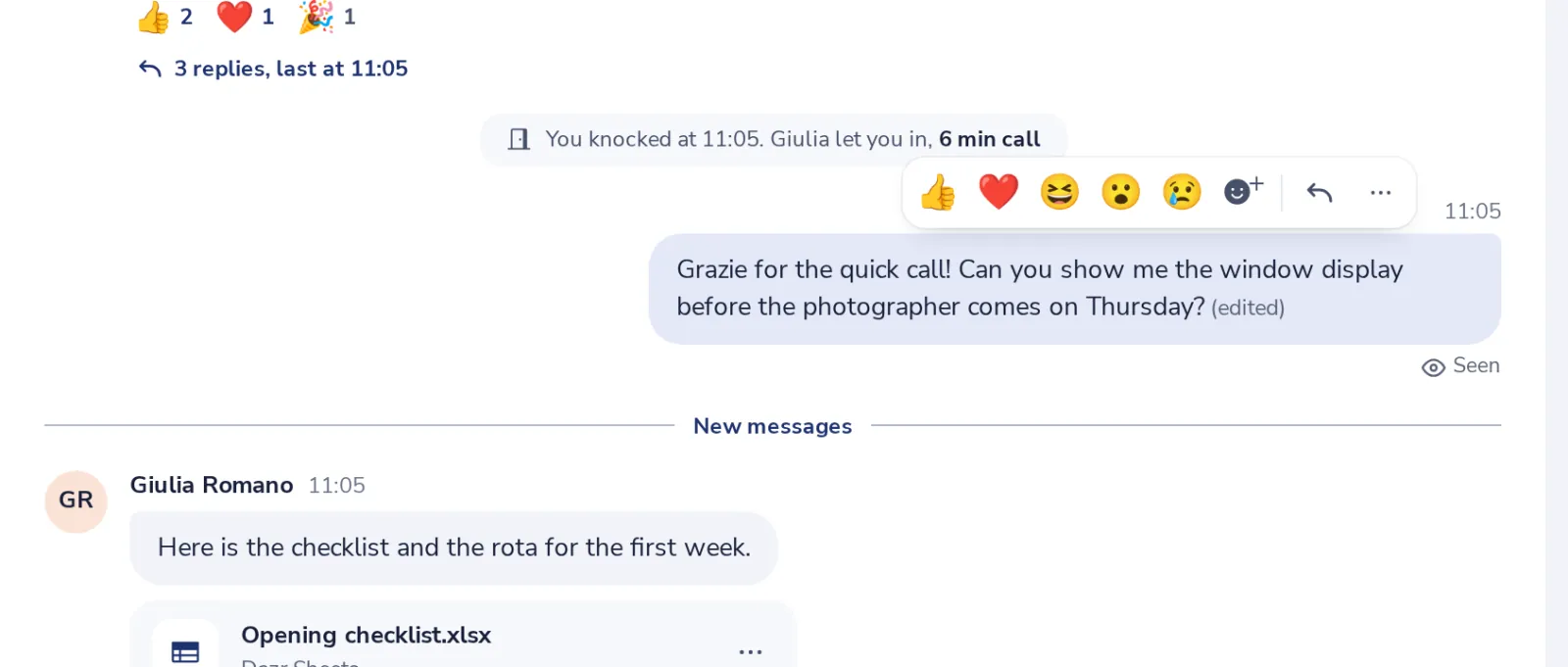This screenshot has width=1568, height=667.
Task: React with crying face emoji
Action: (1182, 192)
